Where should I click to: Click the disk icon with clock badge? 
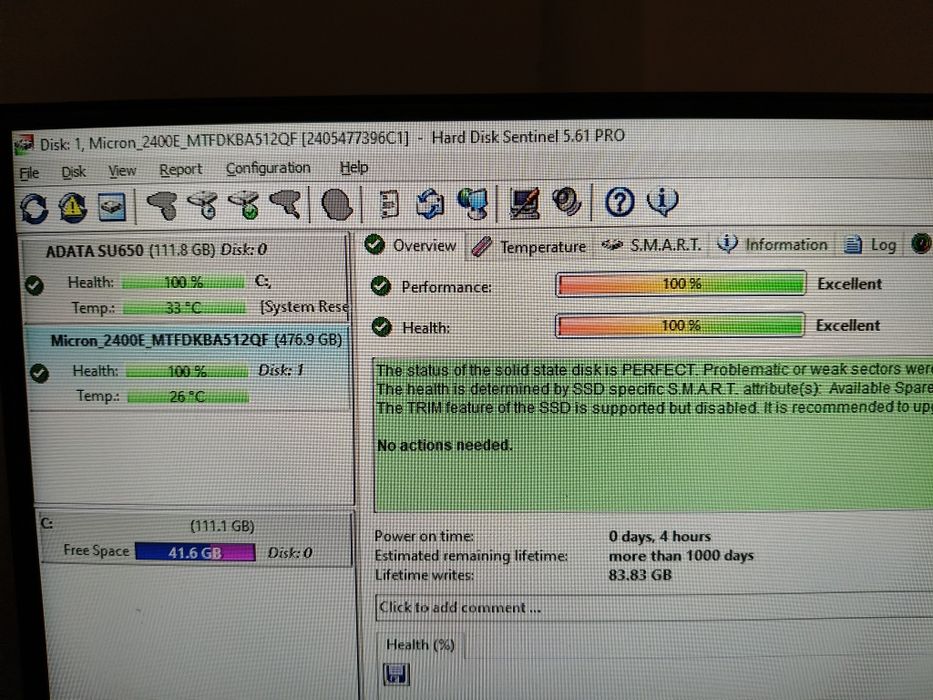coord(203,205)
